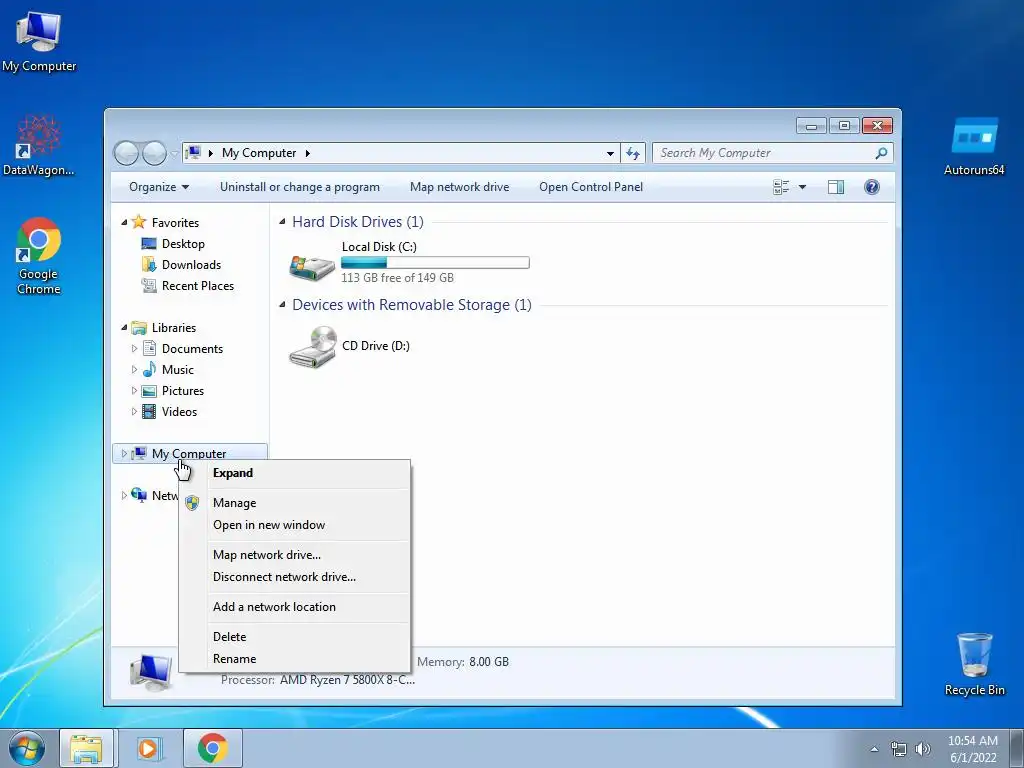Collapse the Libraries tree node
This screenshot has width=1024, height=768.
tap(124, 328)
